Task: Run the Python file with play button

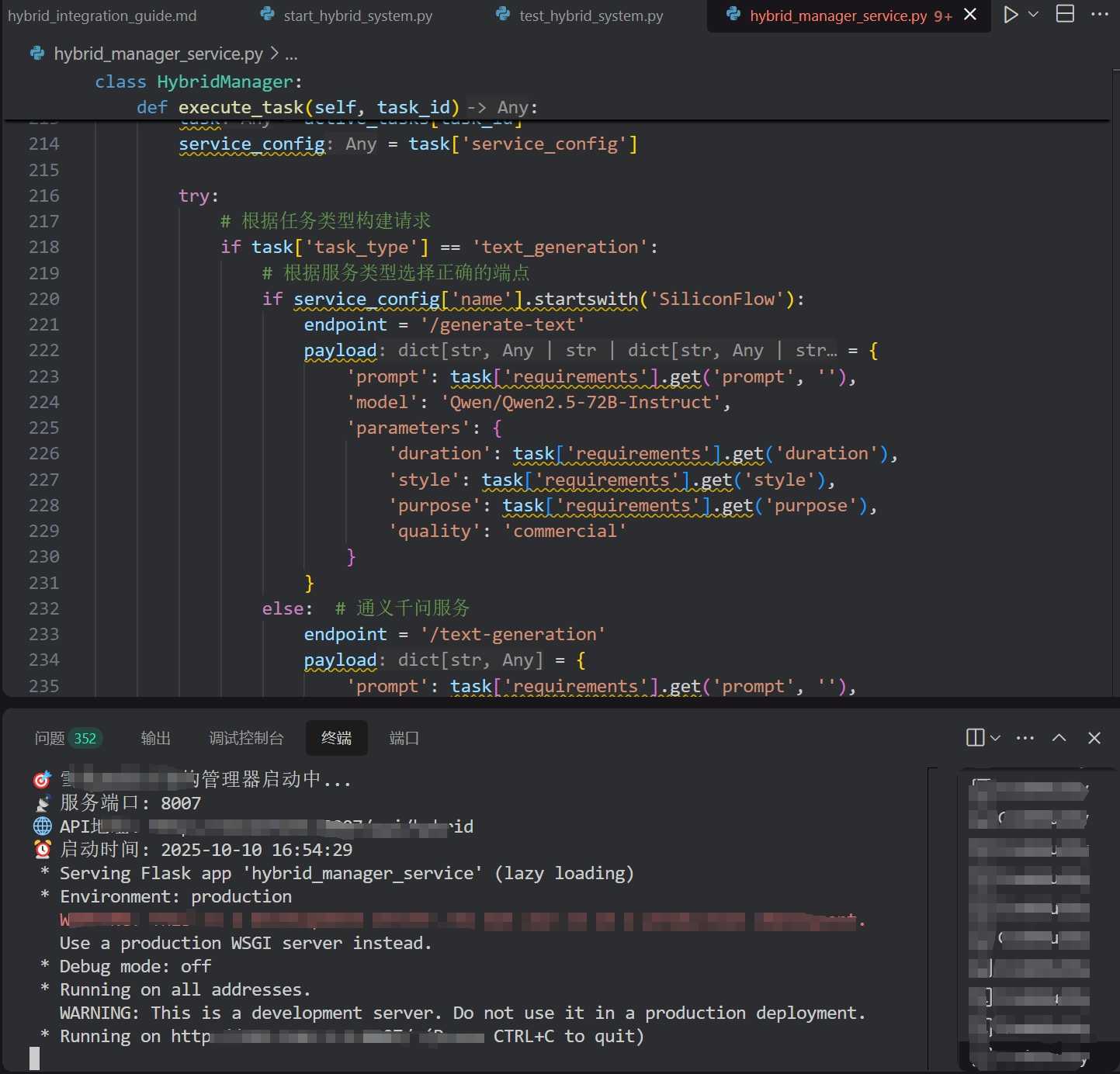Action: click(1010, 15)
